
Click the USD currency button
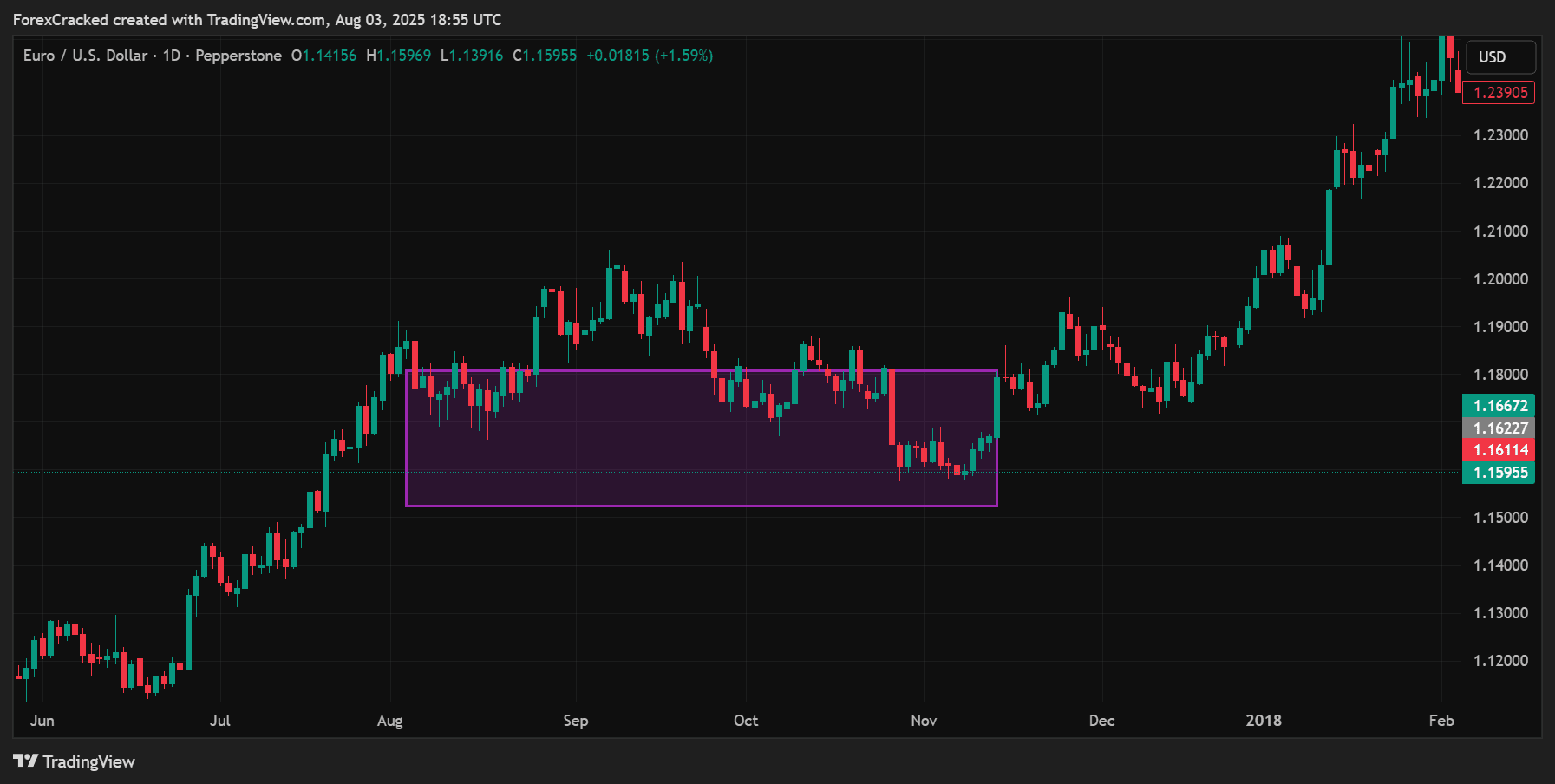coord(1500,56)
